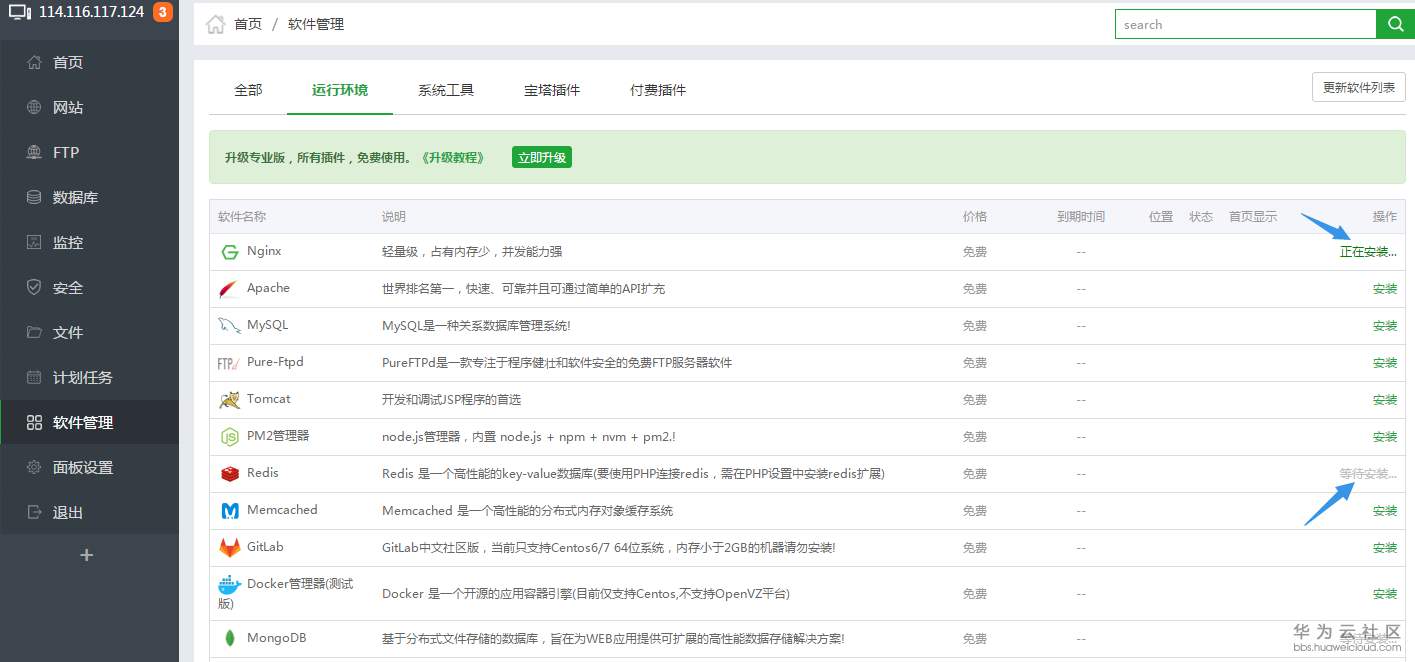Click the Redis red cube icon

[230, 474]
